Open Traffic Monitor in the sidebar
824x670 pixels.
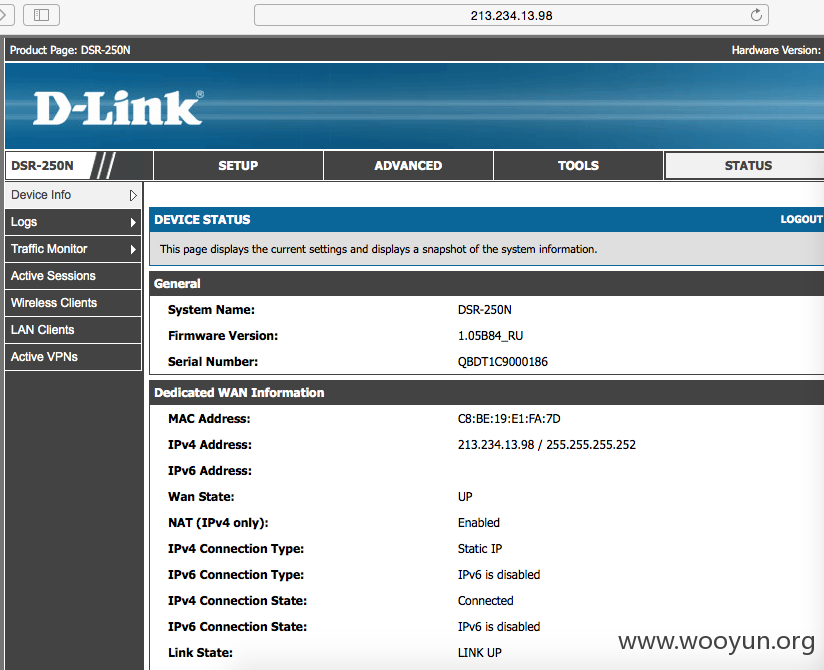(x=73, y=249)
